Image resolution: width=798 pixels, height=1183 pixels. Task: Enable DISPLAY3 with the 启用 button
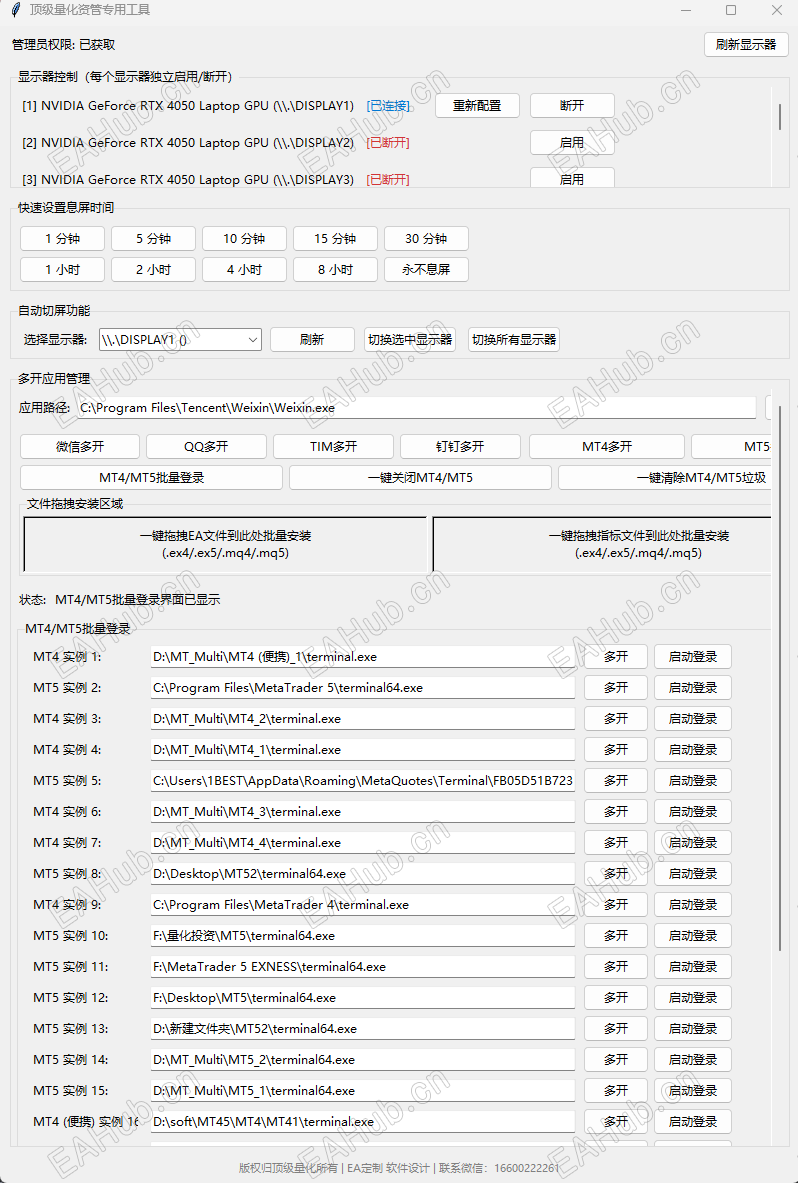point(572,178)
